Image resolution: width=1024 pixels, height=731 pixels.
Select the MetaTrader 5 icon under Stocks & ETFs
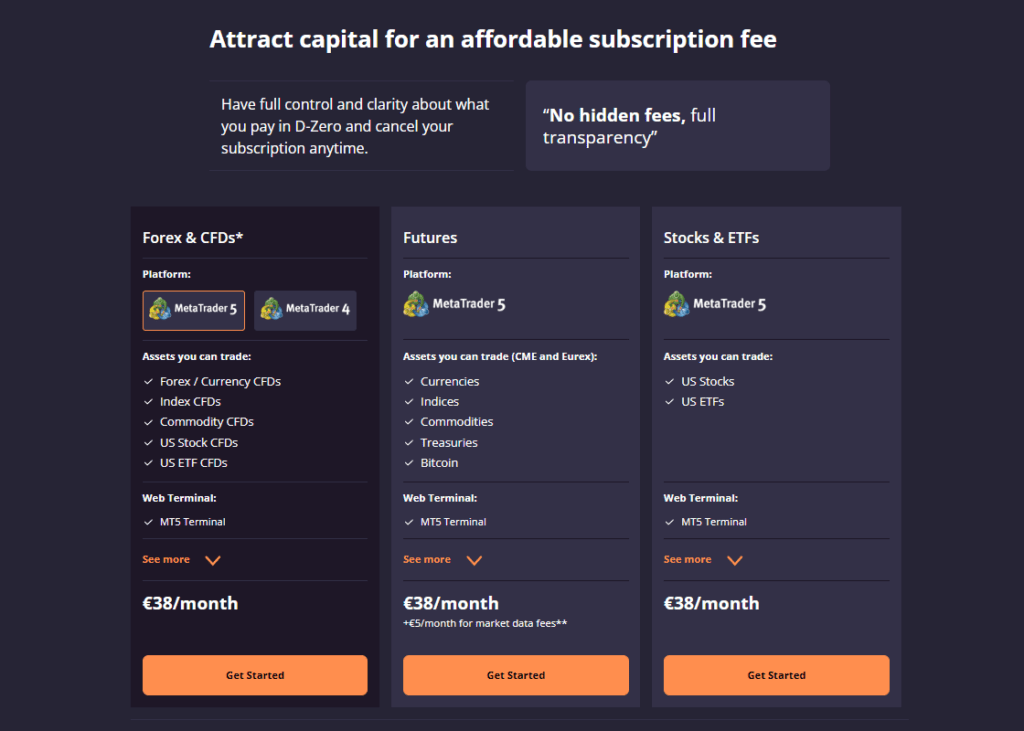point(676,303)
